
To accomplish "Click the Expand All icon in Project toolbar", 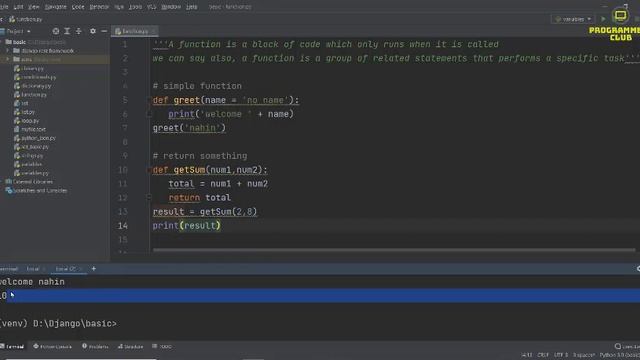I will pos(67,31).
